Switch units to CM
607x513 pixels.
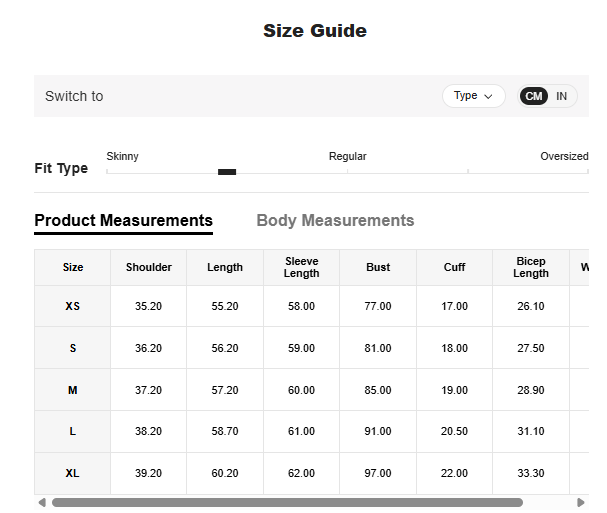pos(534,96)
